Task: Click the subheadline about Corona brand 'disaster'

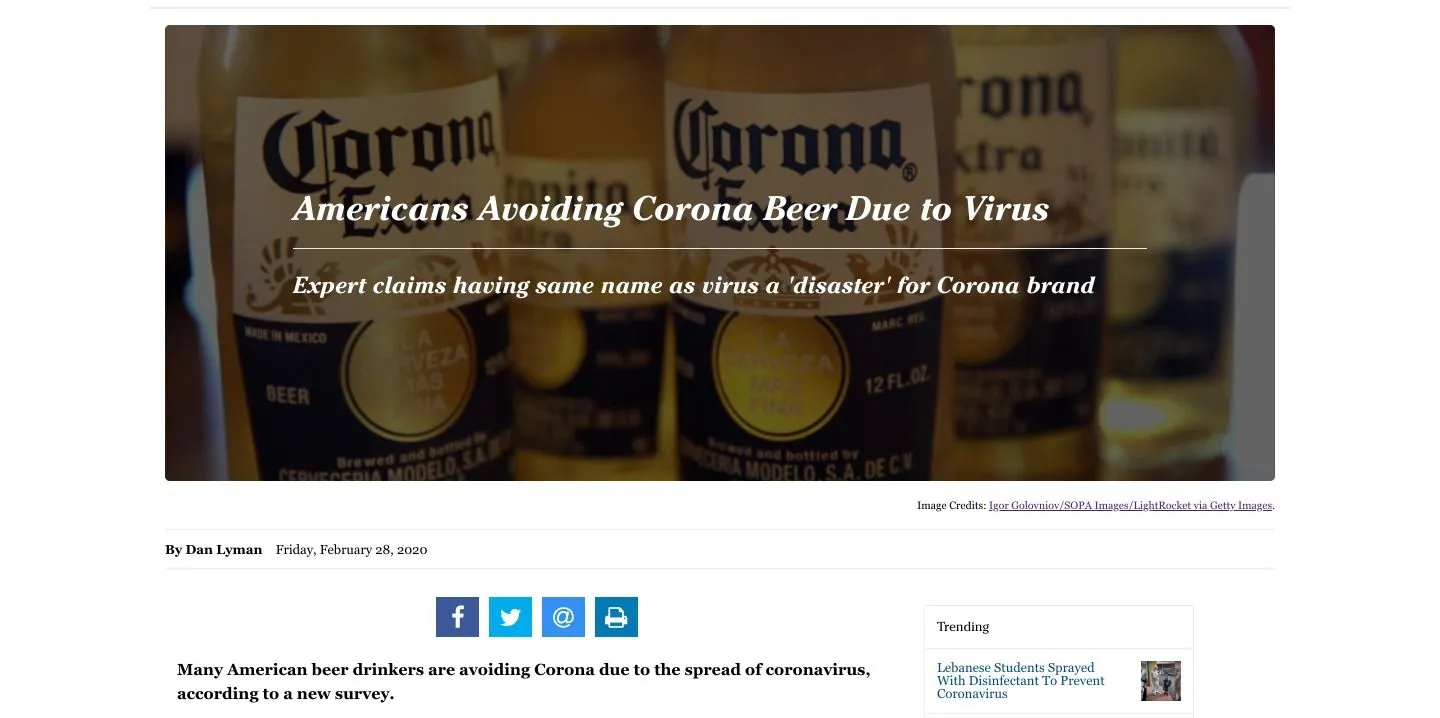Action: click(x=693, y=286)
